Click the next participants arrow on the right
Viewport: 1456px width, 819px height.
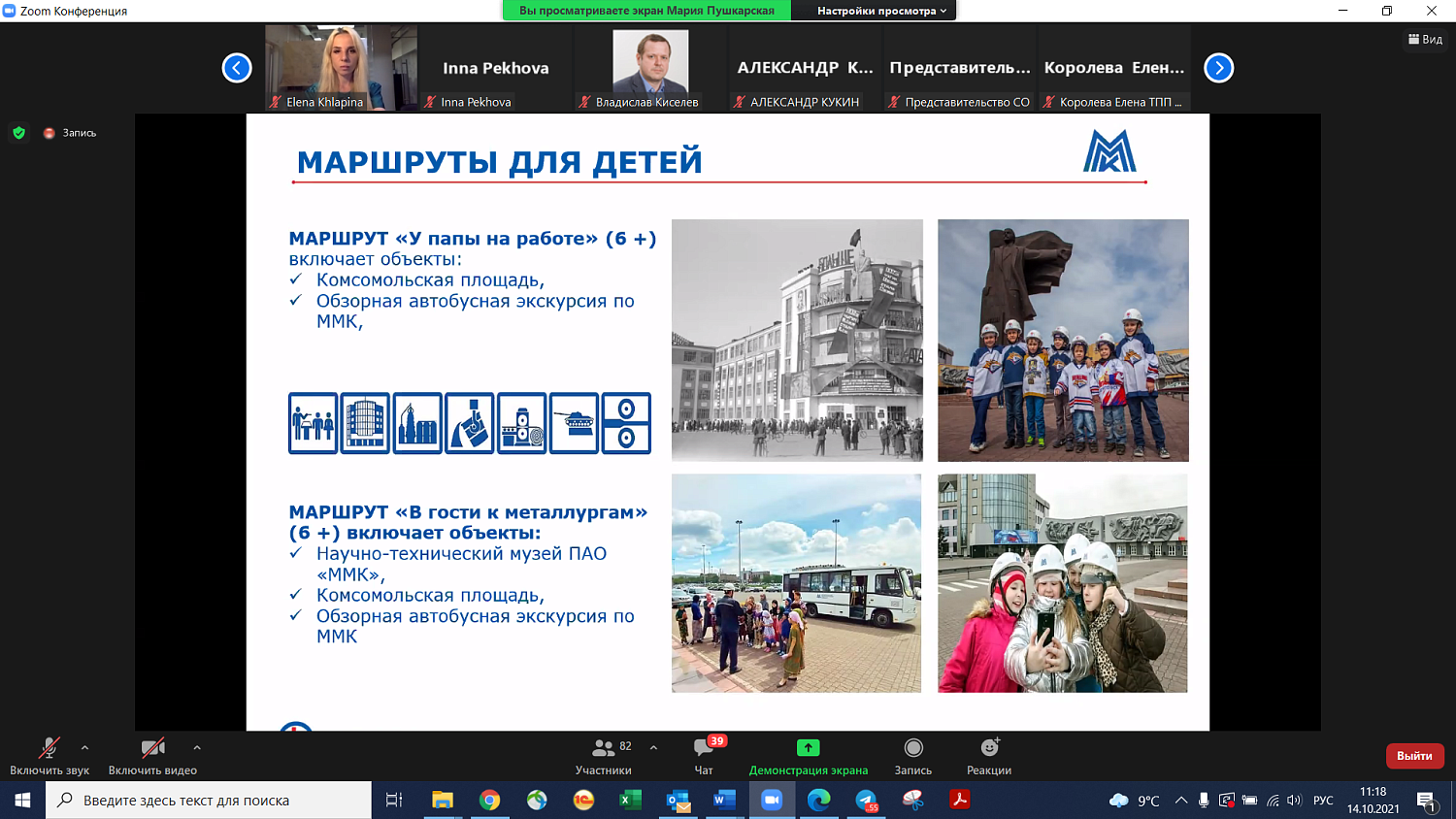click(x=1218, y=68)
